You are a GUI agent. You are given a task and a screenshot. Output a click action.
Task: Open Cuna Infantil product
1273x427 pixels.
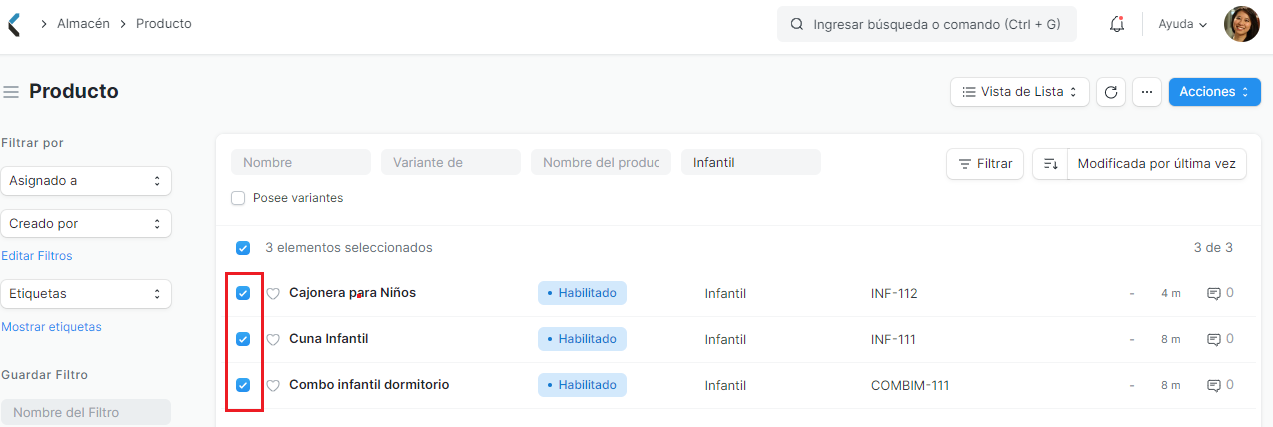[x=329, y=339]
